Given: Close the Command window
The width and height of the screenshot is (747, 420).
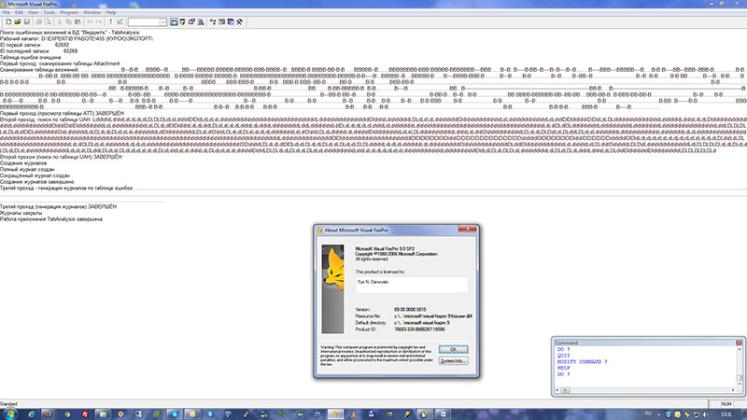Looking at the screenshot, I should [x=739, y=343].
